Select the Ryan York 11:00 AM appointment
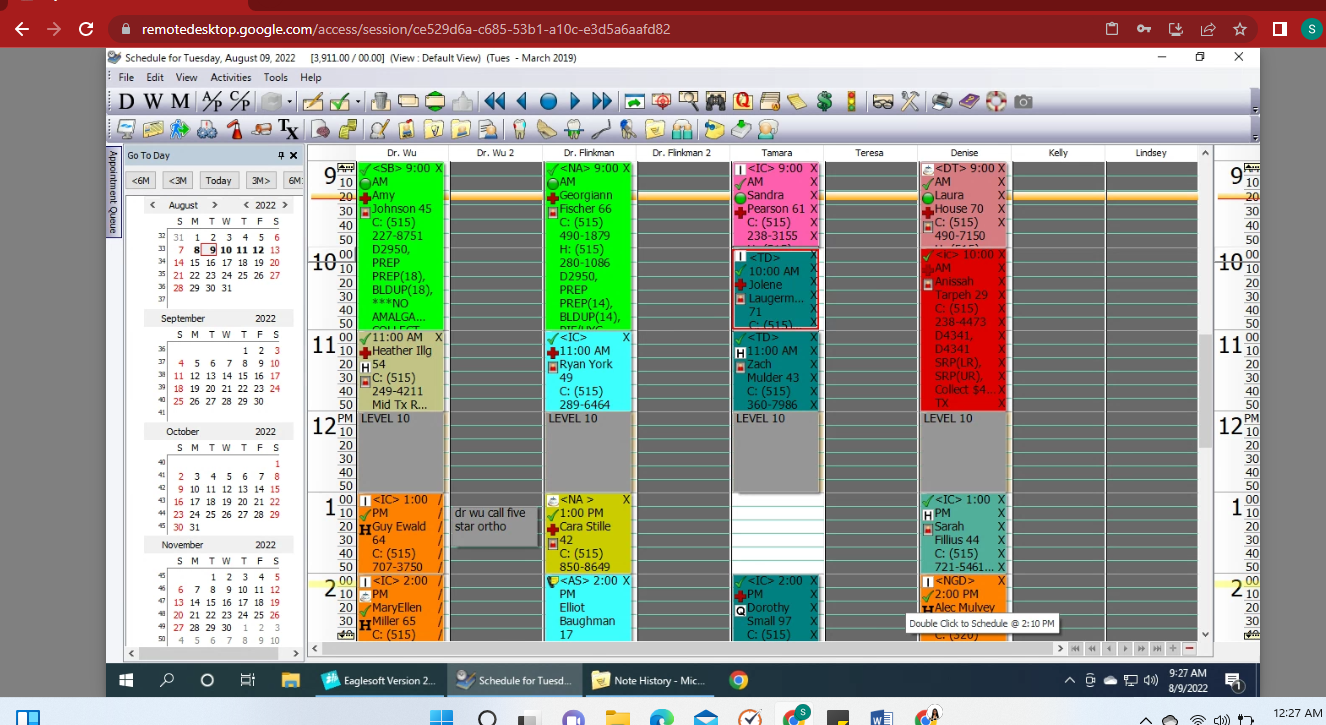 pos(588,371)
